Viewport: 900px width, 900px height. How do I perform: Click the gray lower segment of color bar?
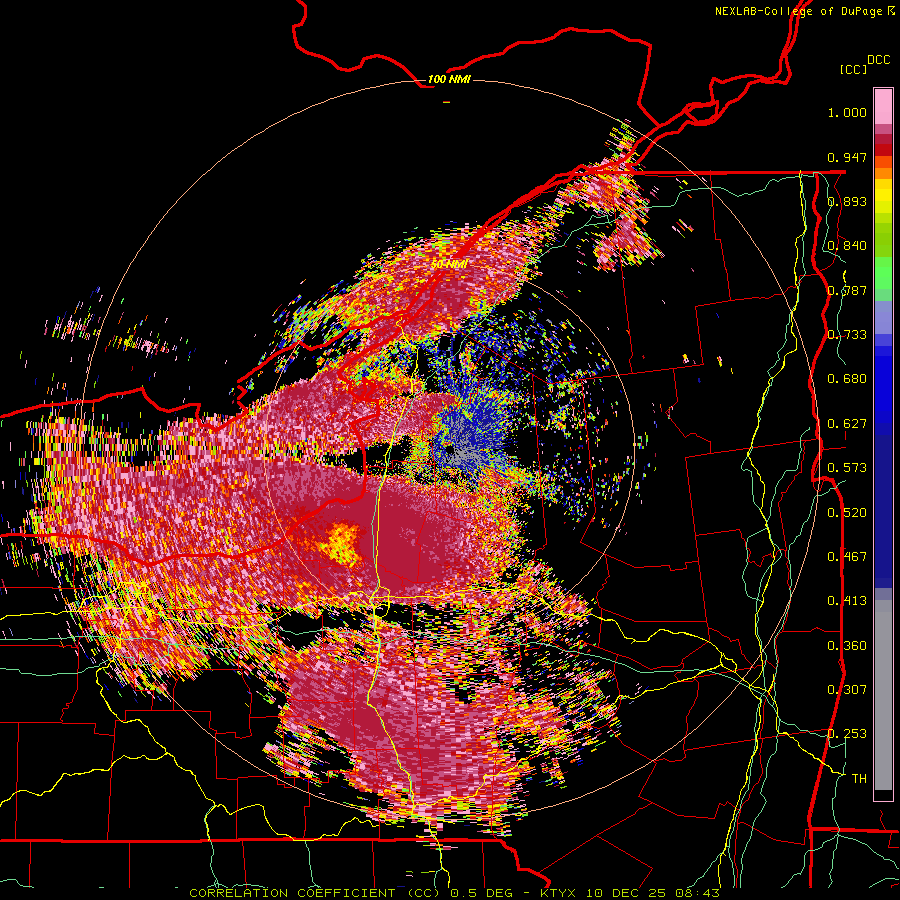pyautogui.click(x=883, y=695)
